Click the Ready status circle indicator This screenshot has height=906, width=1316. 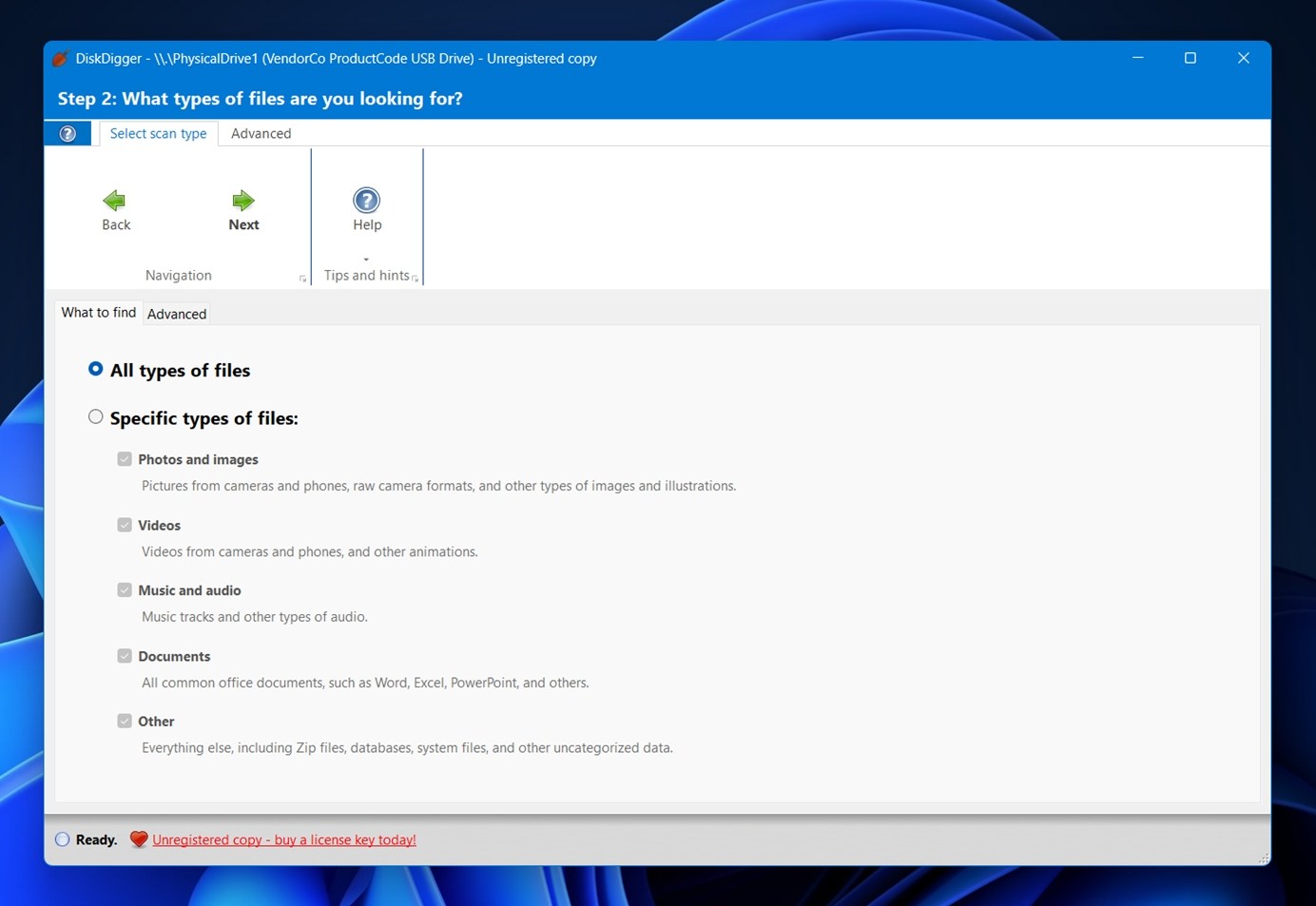62,839
